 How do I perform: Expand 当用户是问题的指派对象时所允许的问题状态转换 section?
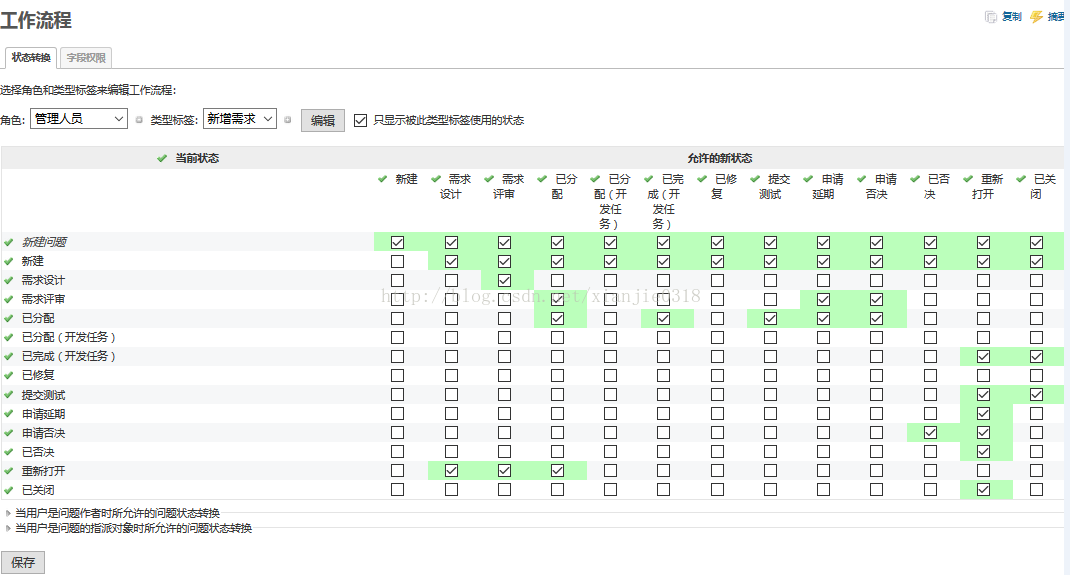[x=134, y=529]
